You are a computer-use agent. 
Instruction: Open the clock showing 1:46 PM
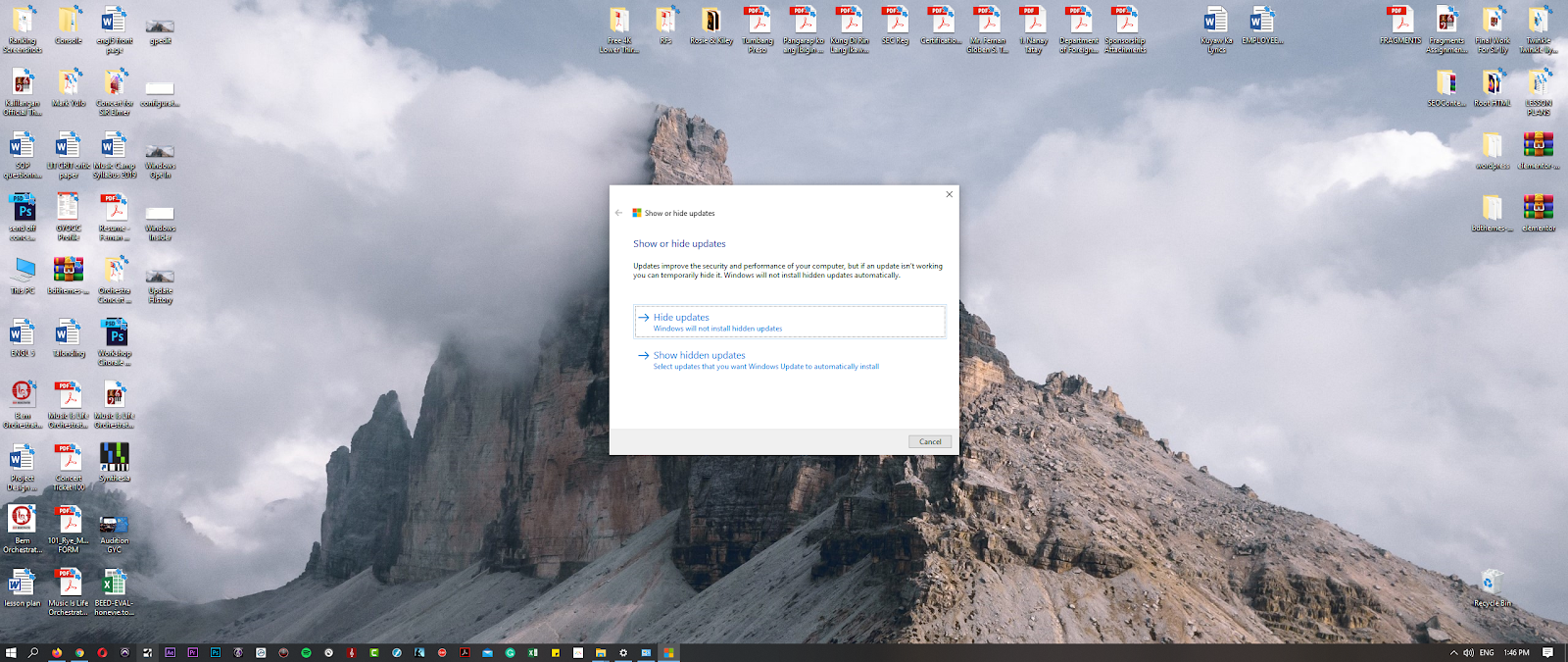point(1516,652)
